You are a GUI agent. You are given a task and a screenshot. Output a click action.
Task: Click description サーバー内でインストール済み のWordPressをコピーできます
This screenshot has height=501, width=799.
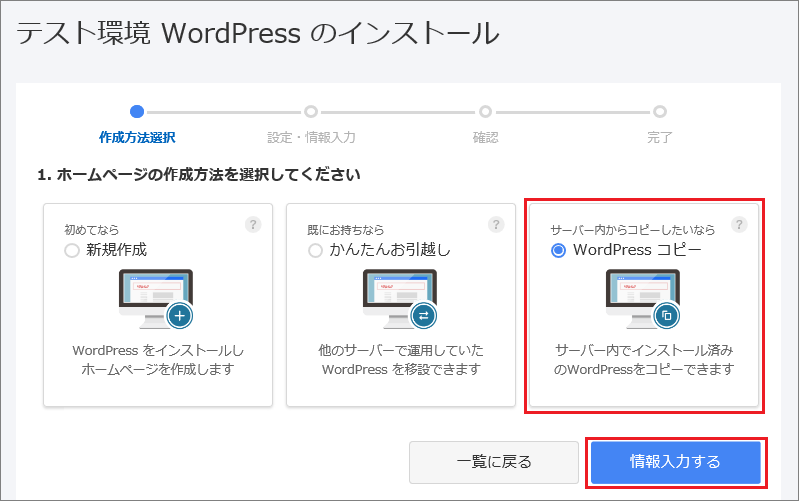(x=644, y=360)
